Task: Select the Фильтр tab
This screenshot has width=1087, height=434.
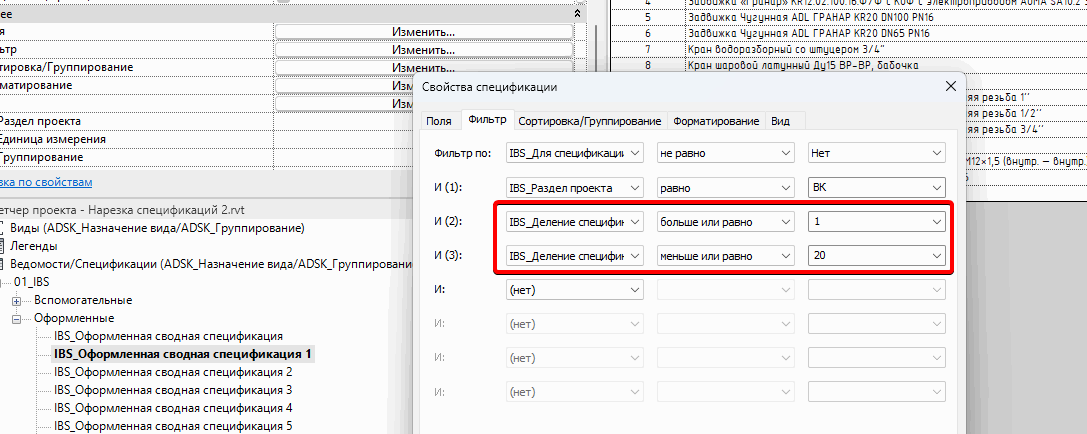Action: [x=487, y=119]
